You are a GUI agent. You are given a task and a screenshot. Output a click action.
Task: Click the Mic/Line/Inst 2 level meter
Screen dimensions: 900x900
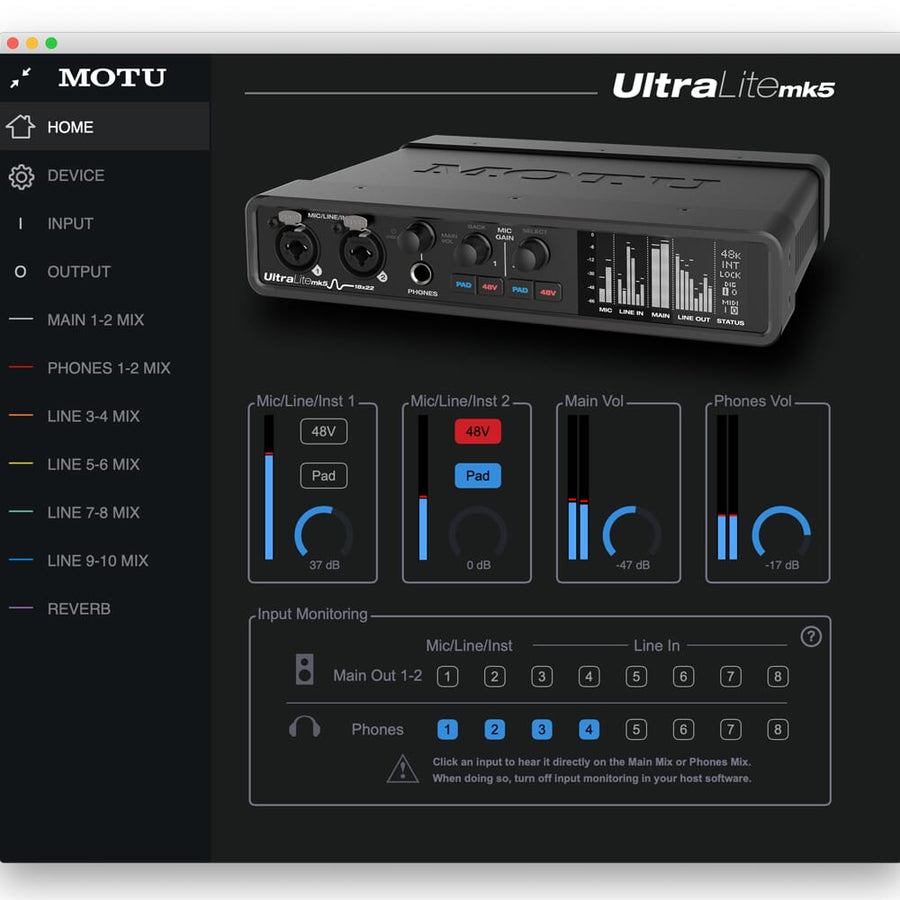(x=423, y=487)
